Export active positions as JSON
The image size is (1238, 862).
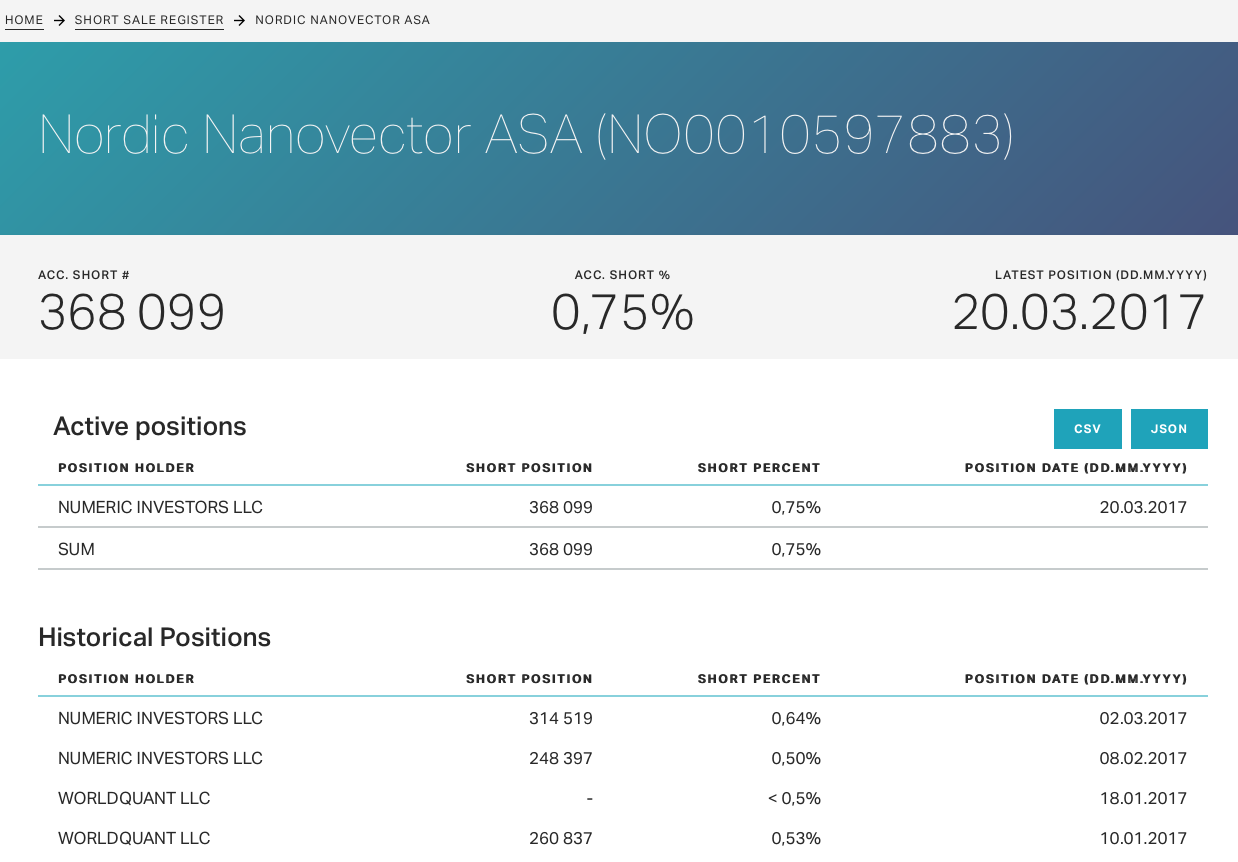1169,429
